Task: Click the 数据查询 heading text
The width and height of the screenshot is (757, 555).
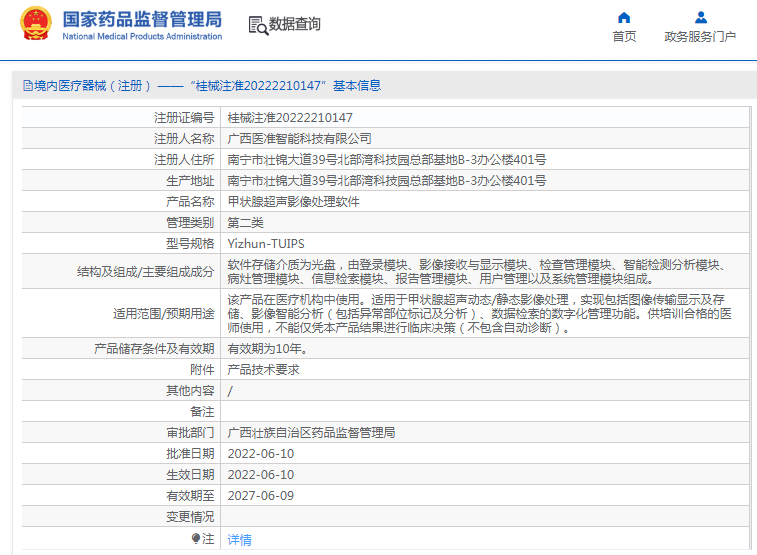Action: pos(294,24)
